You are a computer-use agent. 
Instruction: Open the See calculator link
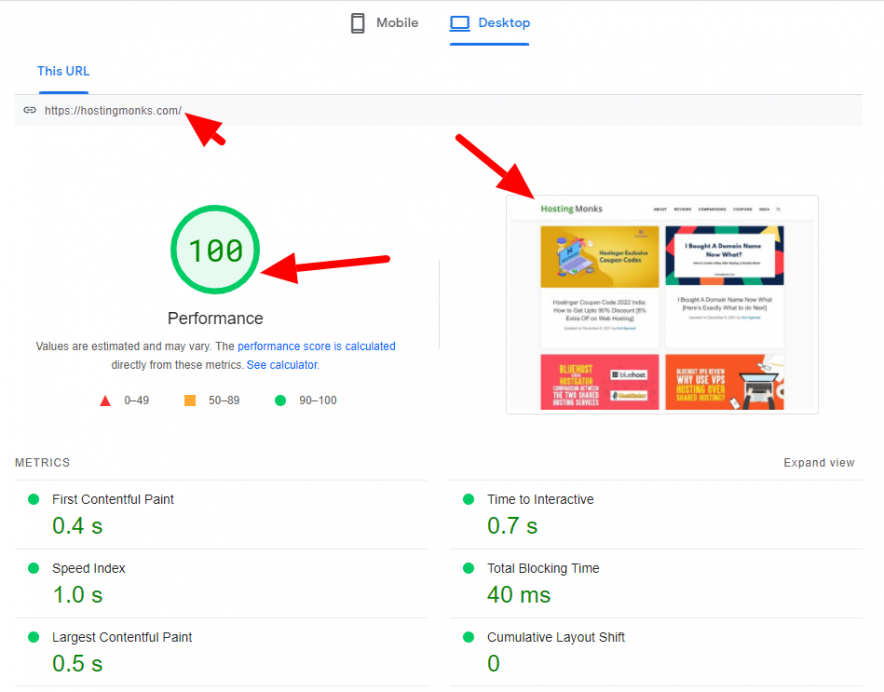click(281, 364)
